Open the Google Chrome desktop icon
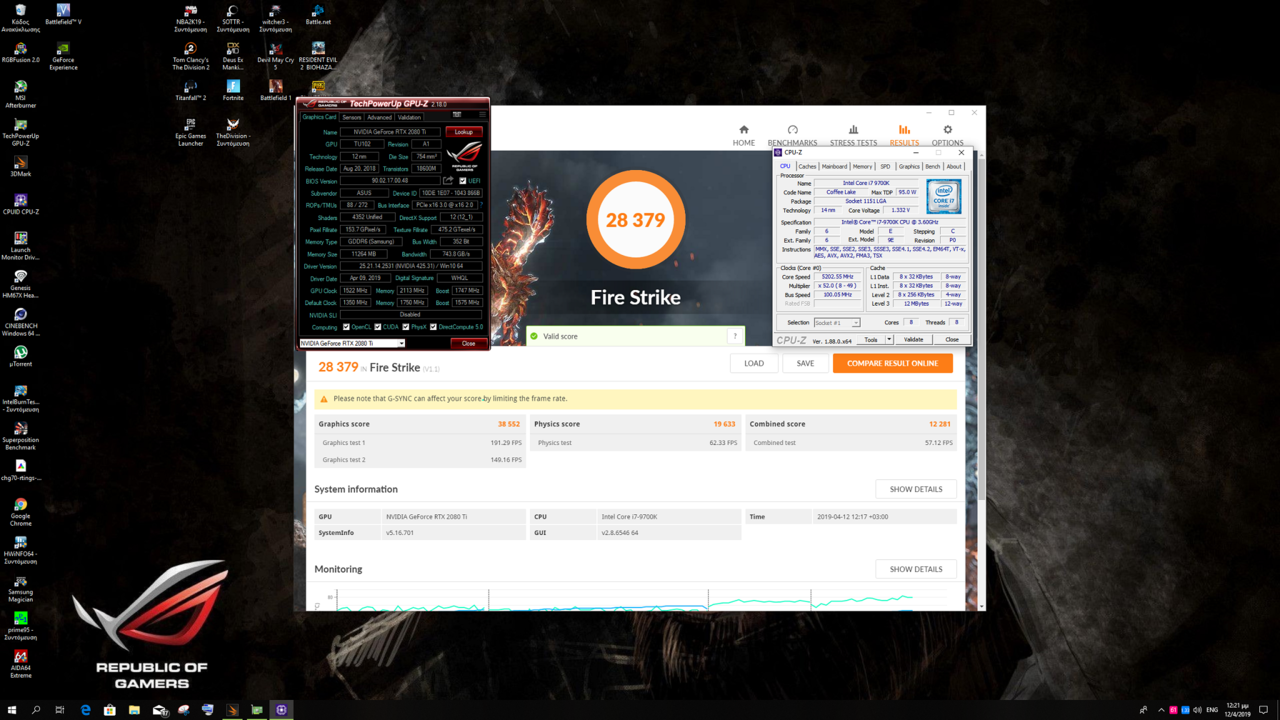 [20, 512]
